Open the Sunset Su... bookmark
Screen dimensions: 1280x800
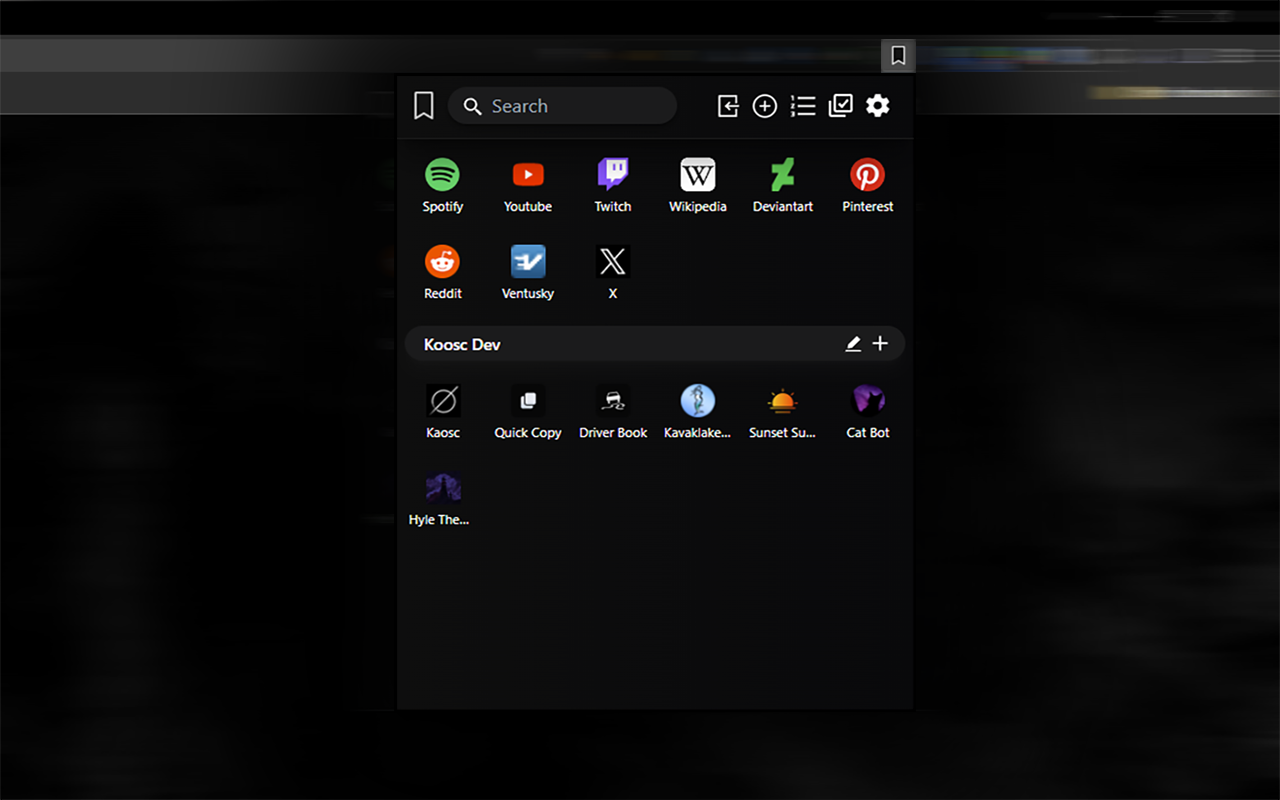(783, 411)
